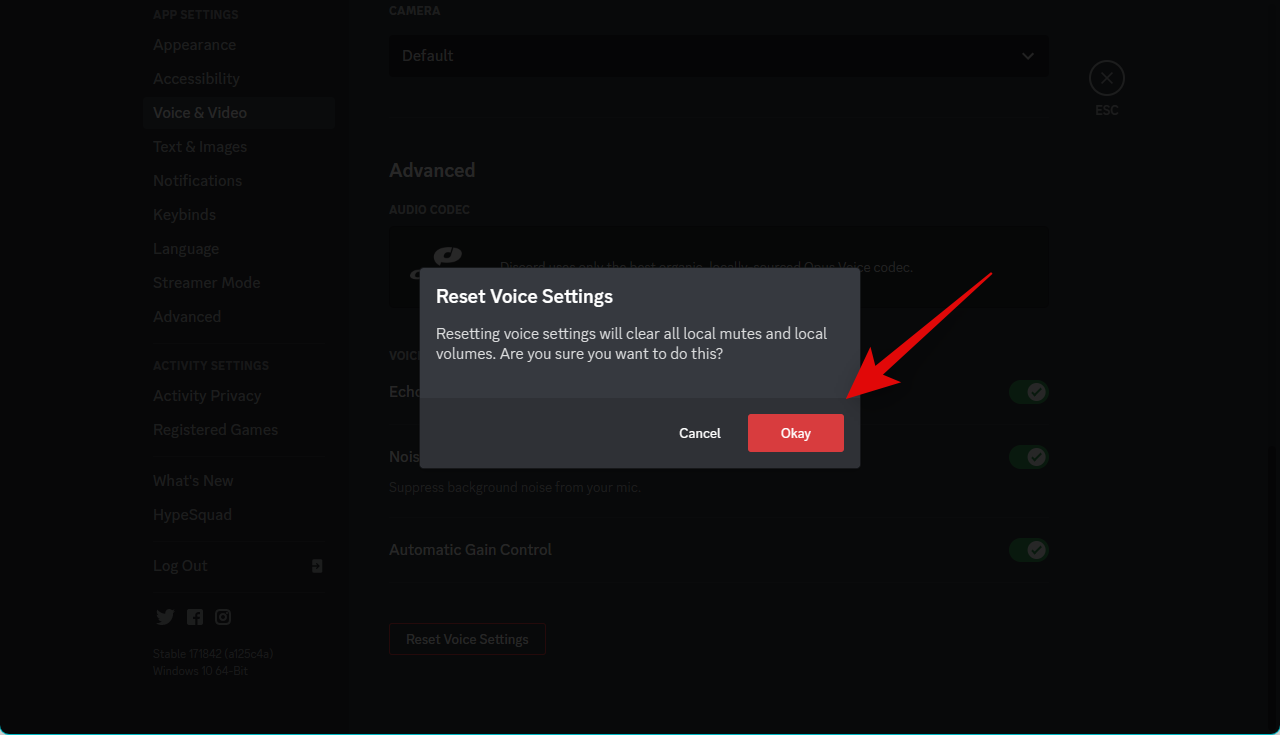Viewport: 1280px width, 735px height.
Task: Cancel the Reset Voice Settings dialog
Action: coord(699,433)
